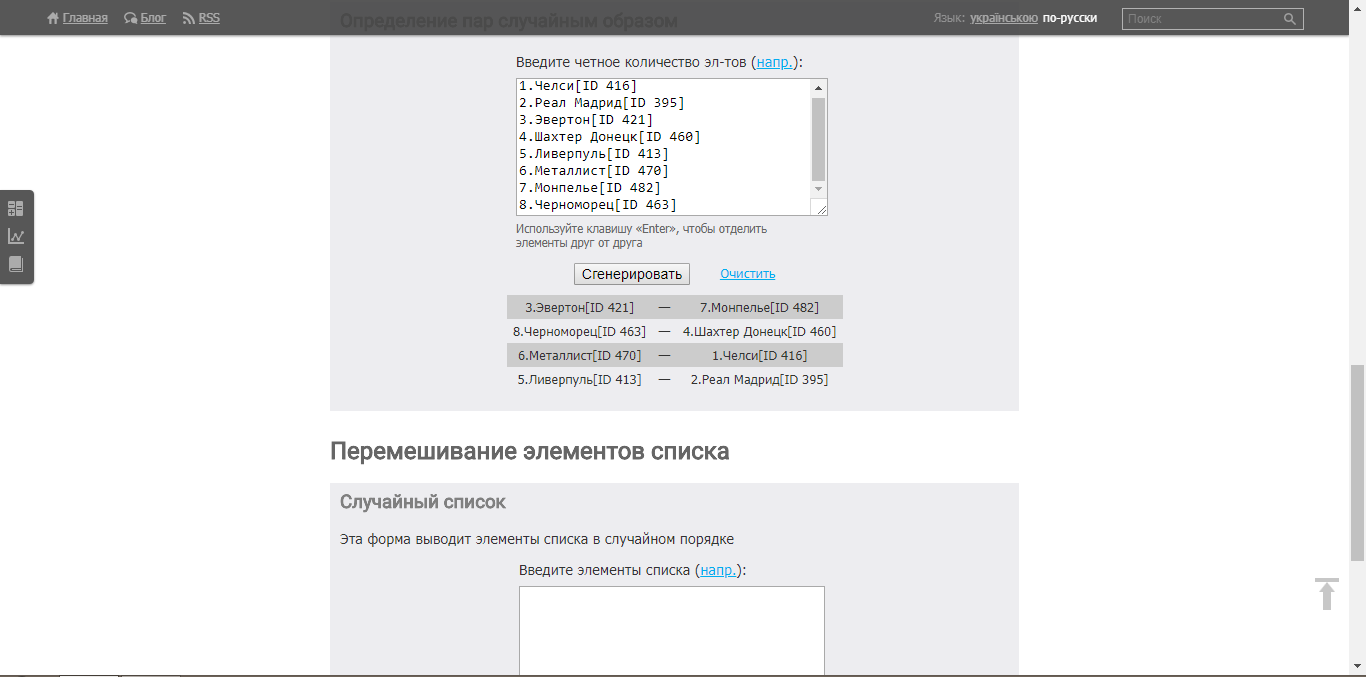Click the blog icon beside Блог
Screen dimensions: 1366x677
pos(131,18)
